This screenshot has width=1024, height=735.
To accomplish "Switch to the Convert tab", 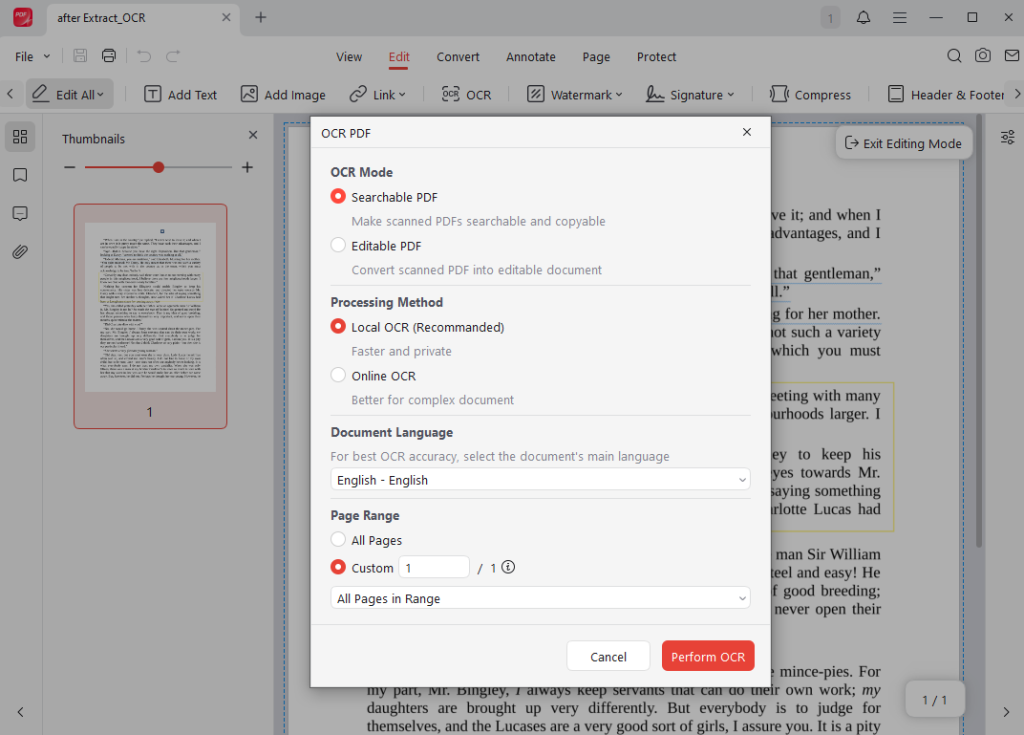I will (458, 57).
